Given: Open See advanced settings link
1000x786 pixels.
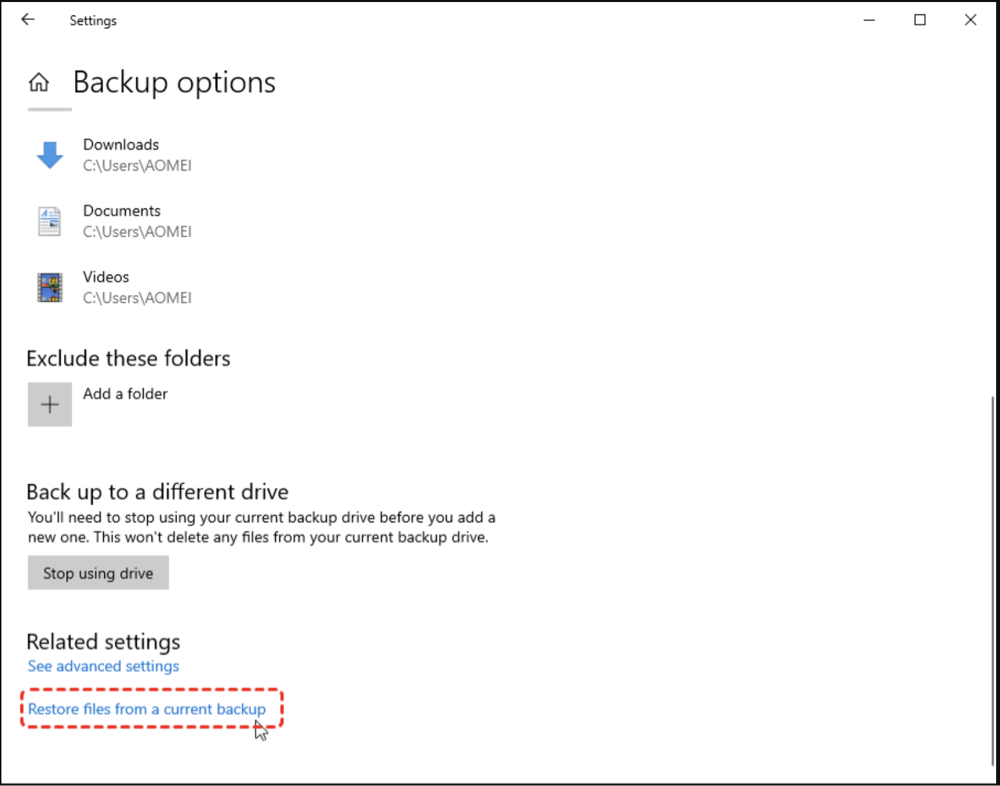Looking at the screenshot, I should (x=103, y=666).
